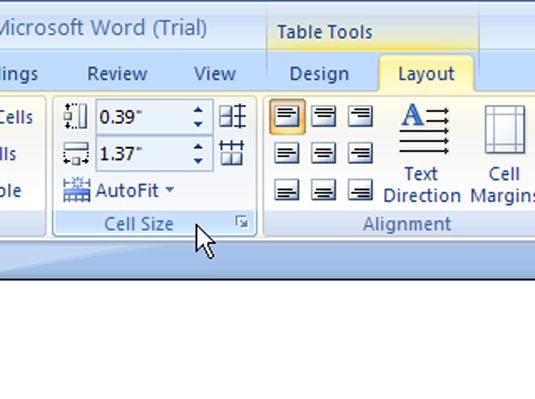Click the Distribute Rows icon
535x399 pixels.
coord(232,116)
